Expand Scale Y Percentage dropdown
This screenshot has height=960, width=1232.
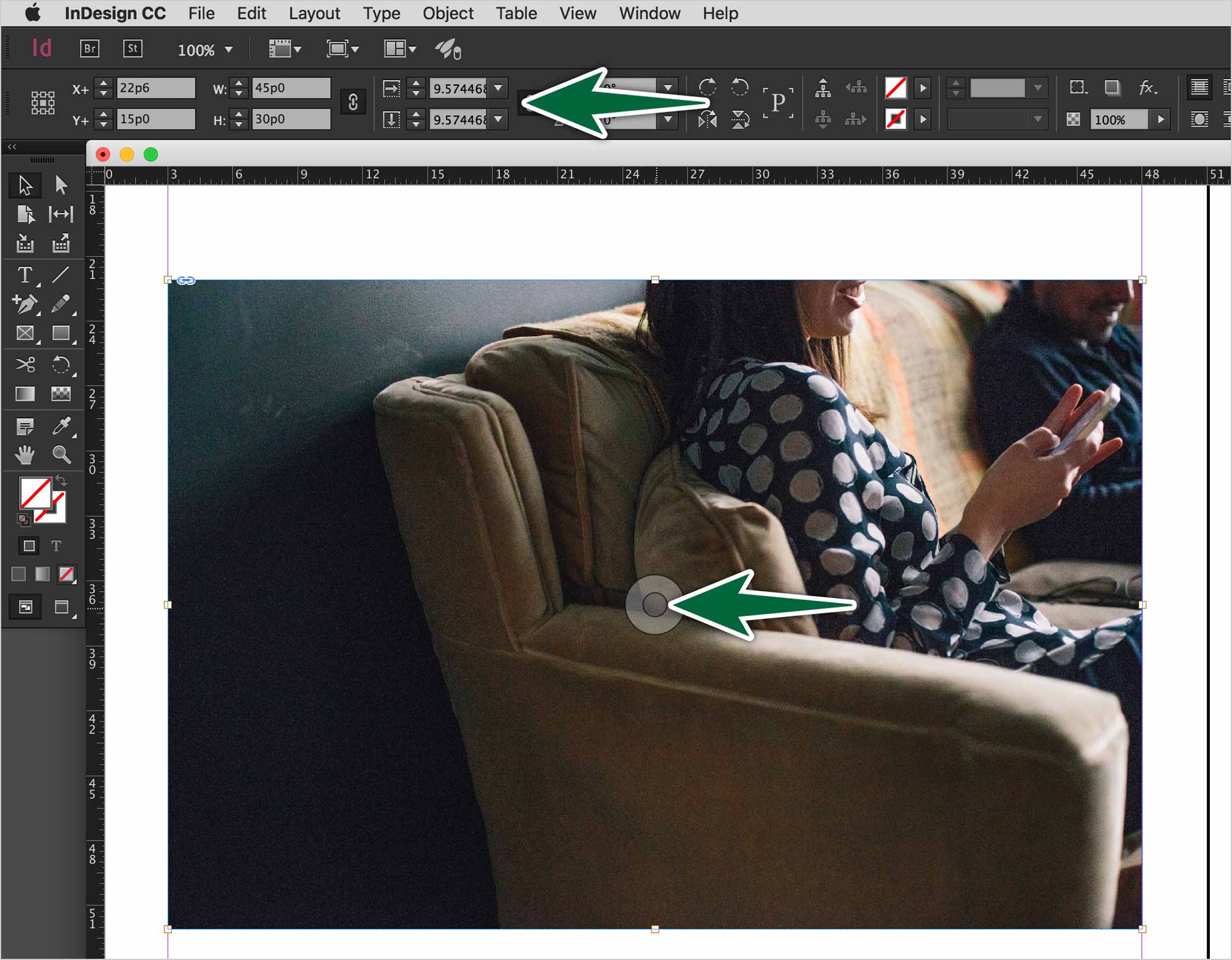click(x=499, y=119)
